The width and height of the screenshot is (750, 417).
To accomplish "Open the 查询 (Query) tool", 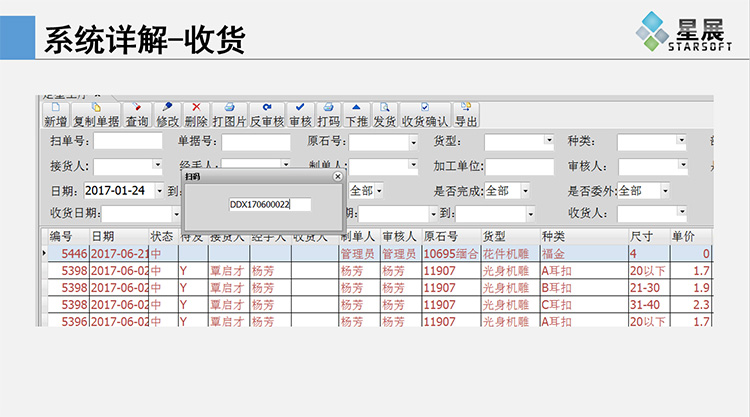I will pos(137,114).
